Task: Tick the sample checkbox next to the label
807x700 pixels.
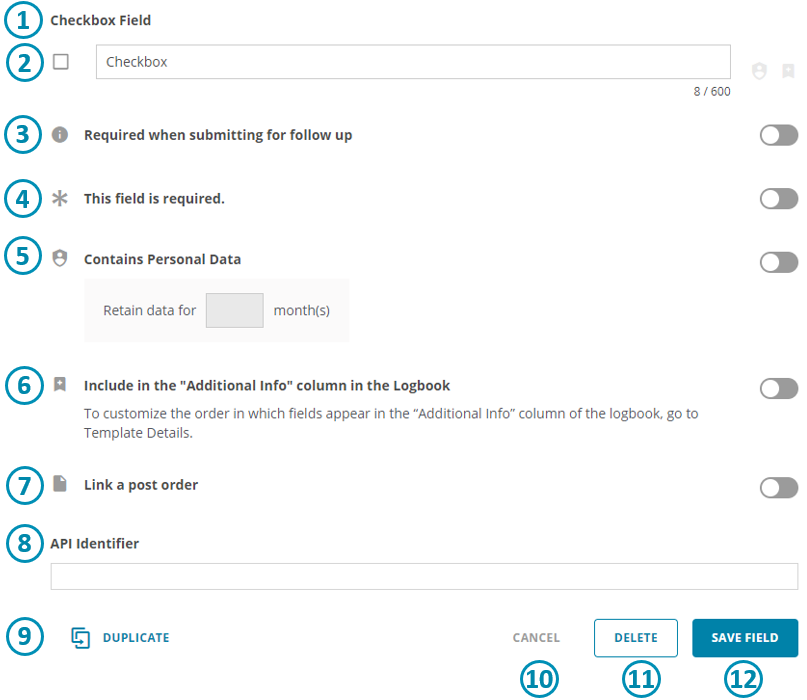Action: 61,62
